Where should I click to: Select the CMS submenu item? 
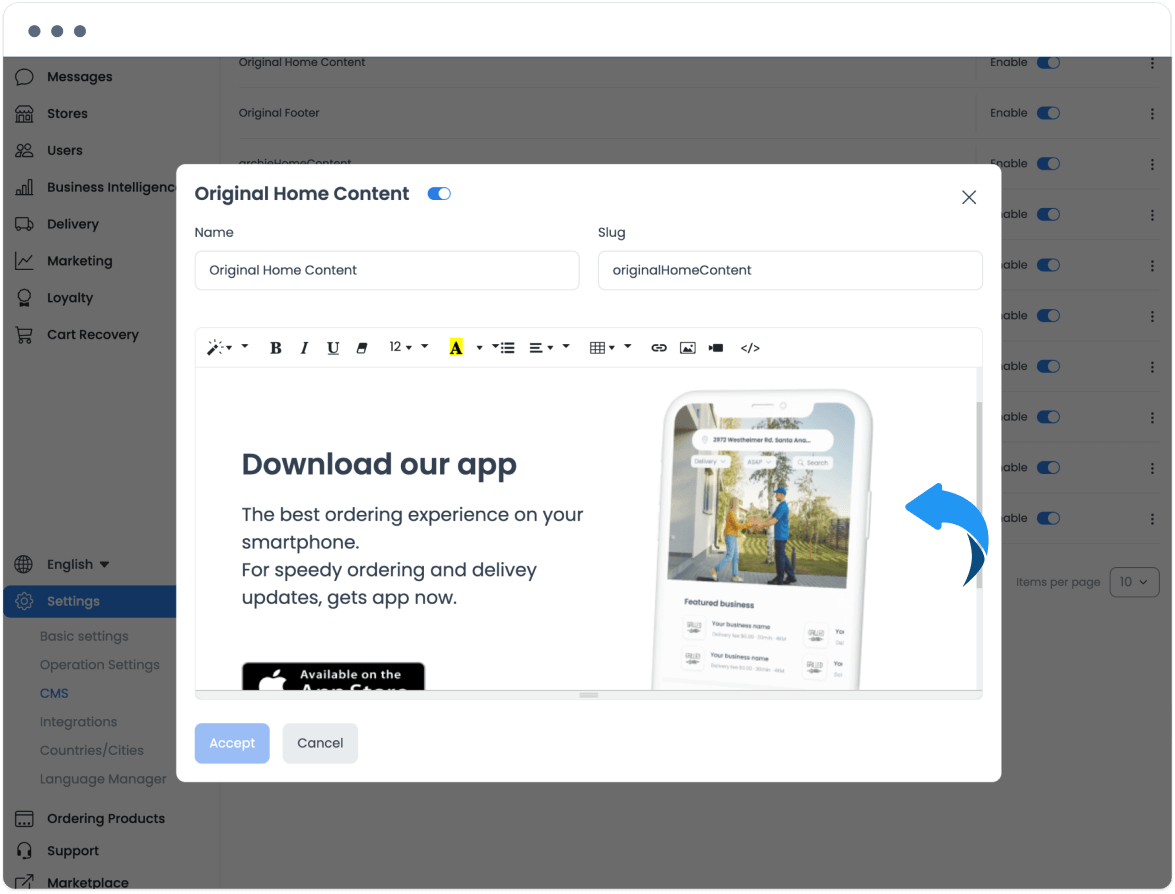(x=54, y=693)
